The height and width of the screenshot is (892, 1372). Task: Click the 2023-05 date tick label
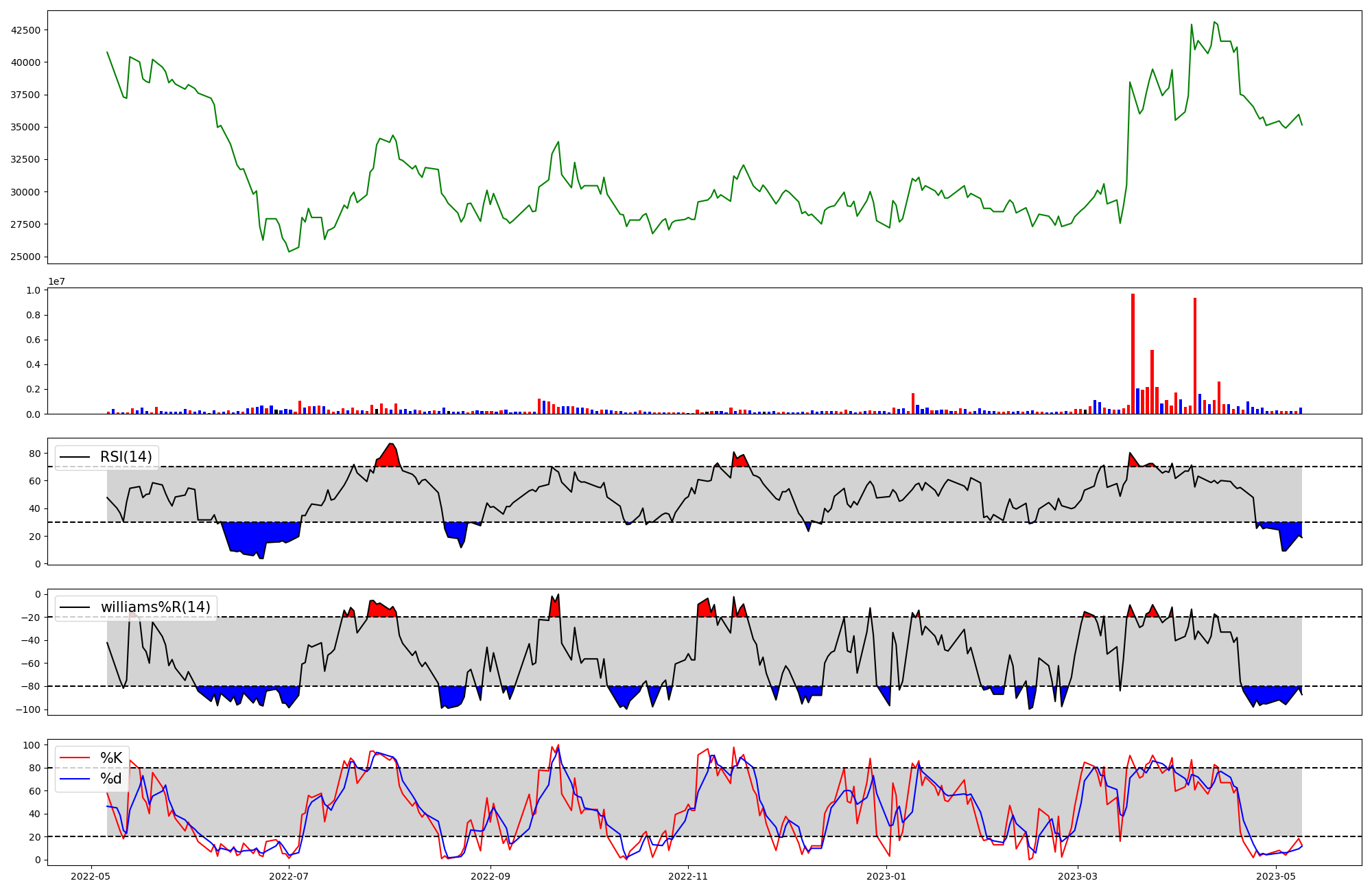point(1276,876)
